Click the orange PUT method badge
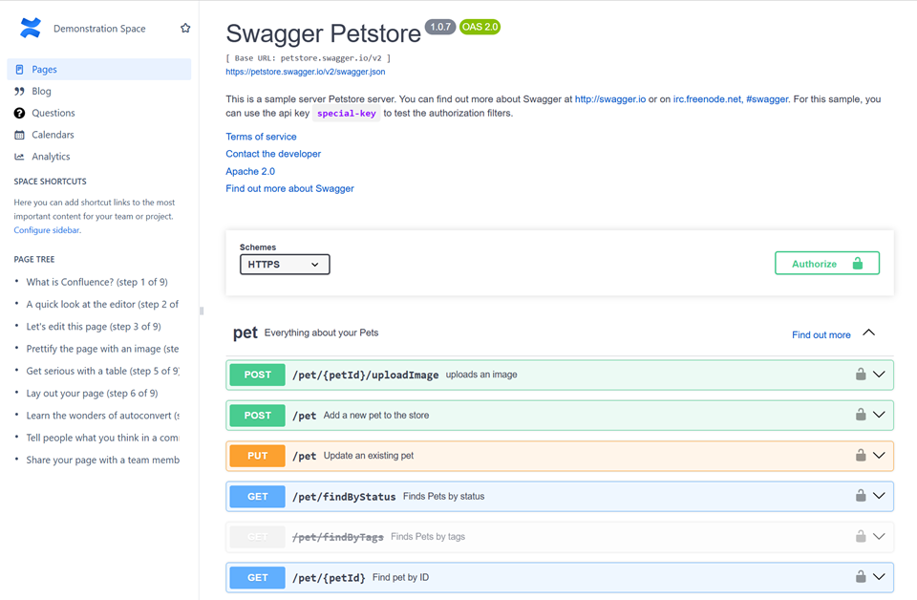 257,455
